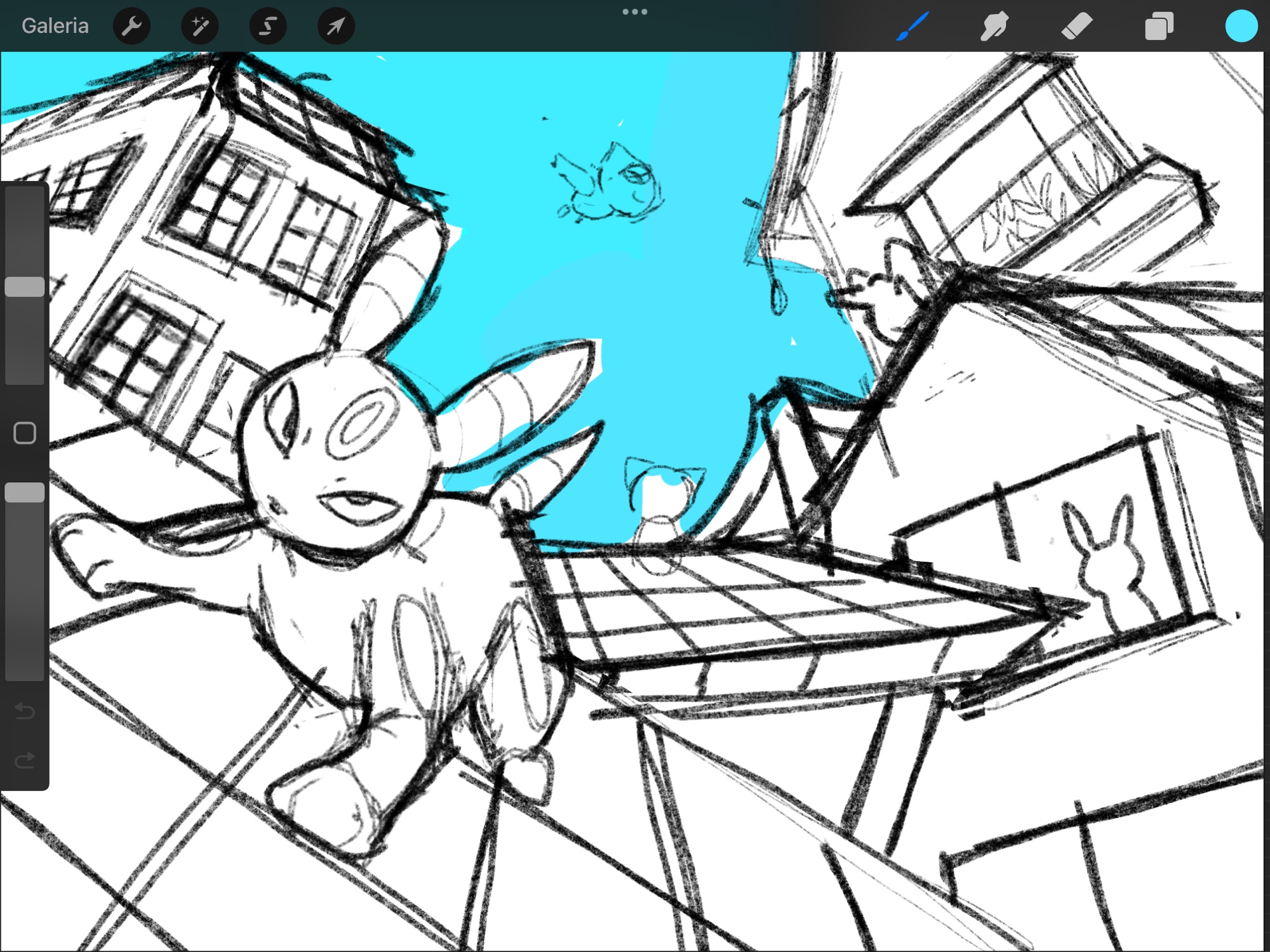Undo the last stroke
This screenshot has width=1270, height=952.
pos(25,710)
